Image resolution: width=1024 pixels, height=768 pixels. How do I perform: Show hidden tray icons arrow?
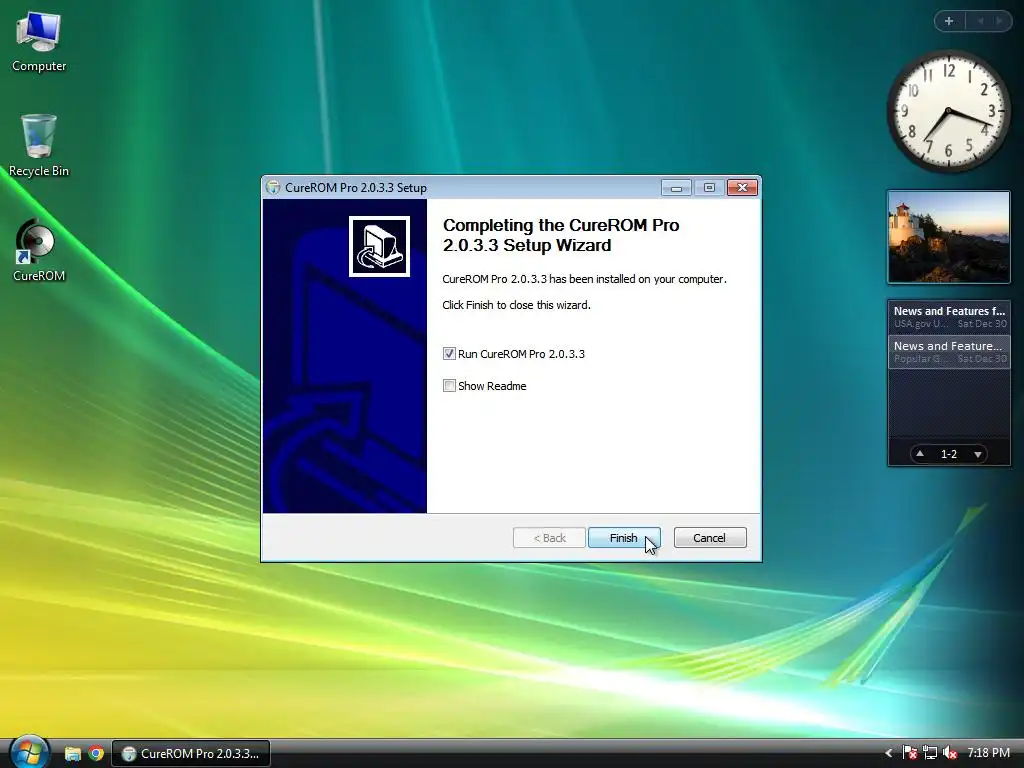coord(888,754)
